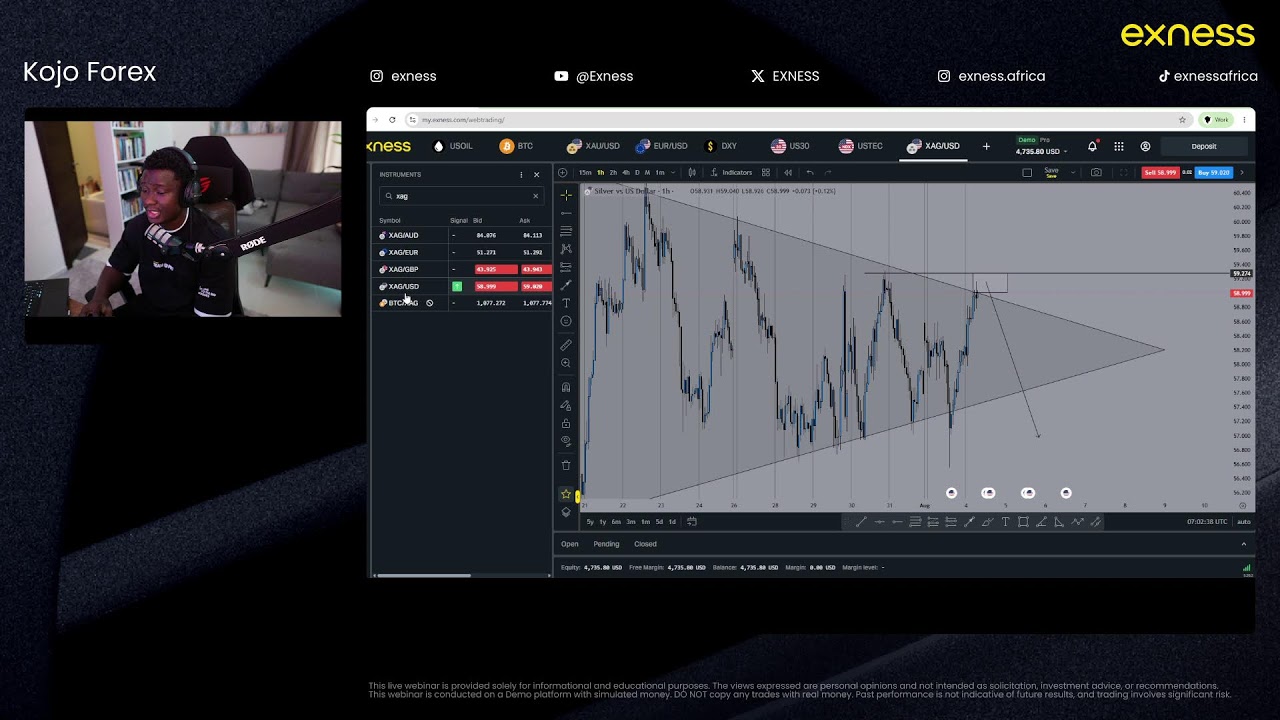Start bar replay rewind icon

tap(788, 172)
